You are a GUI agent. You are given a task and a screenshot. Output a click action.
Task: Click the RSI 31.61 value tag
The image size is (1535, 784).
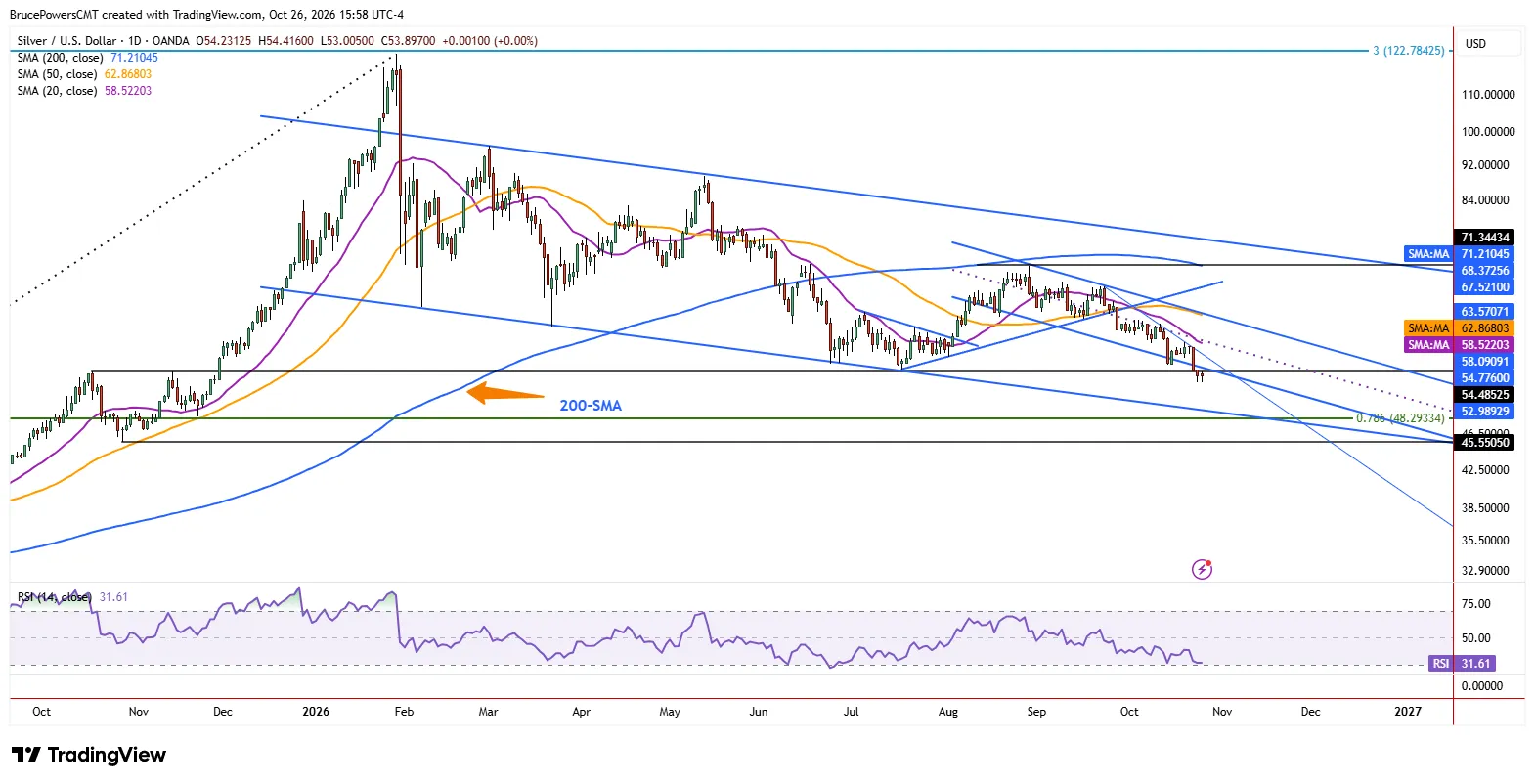coord(1463,664)
